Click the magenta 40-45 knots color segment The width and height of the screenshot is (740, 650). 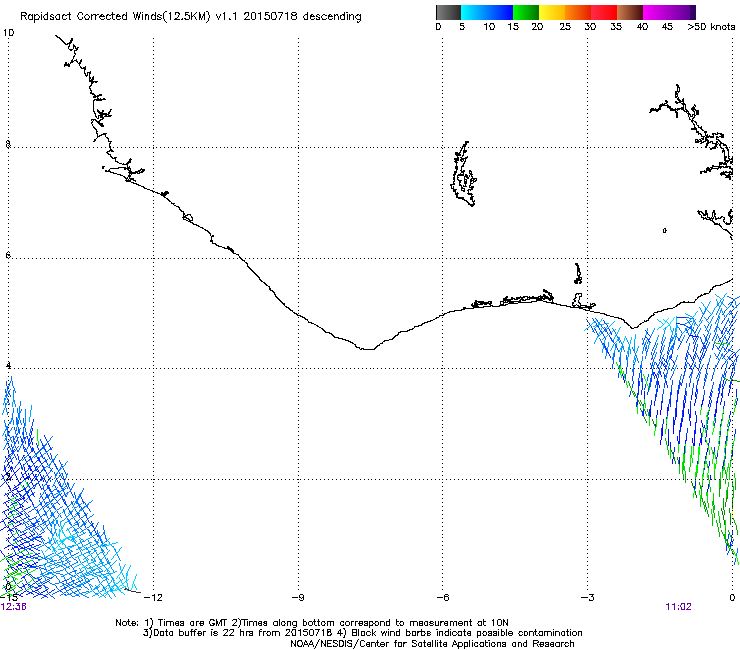[x=656, y=12]
